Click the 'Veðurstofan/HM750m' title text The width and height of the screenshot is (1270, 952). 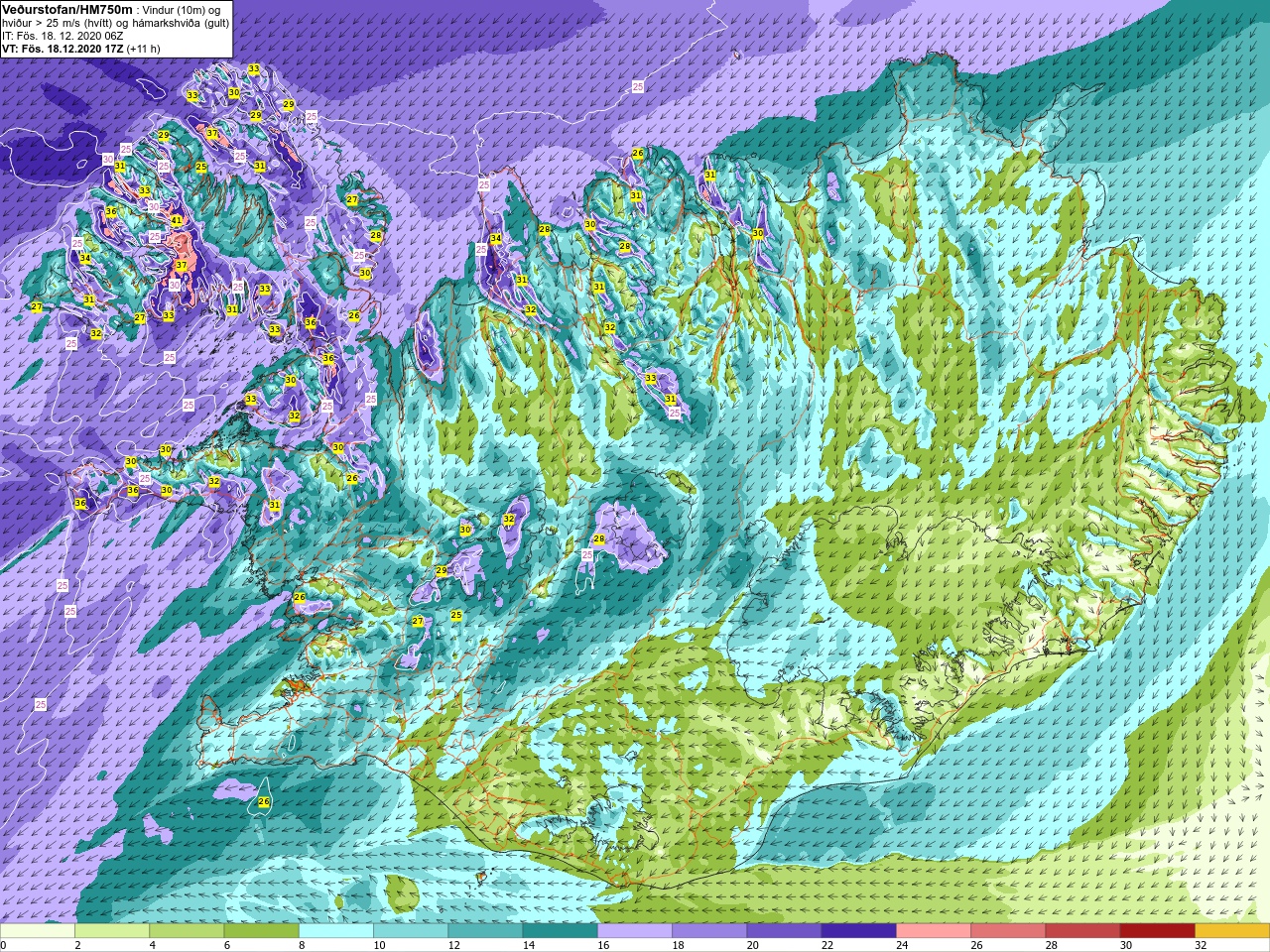[x=67, y=8]
